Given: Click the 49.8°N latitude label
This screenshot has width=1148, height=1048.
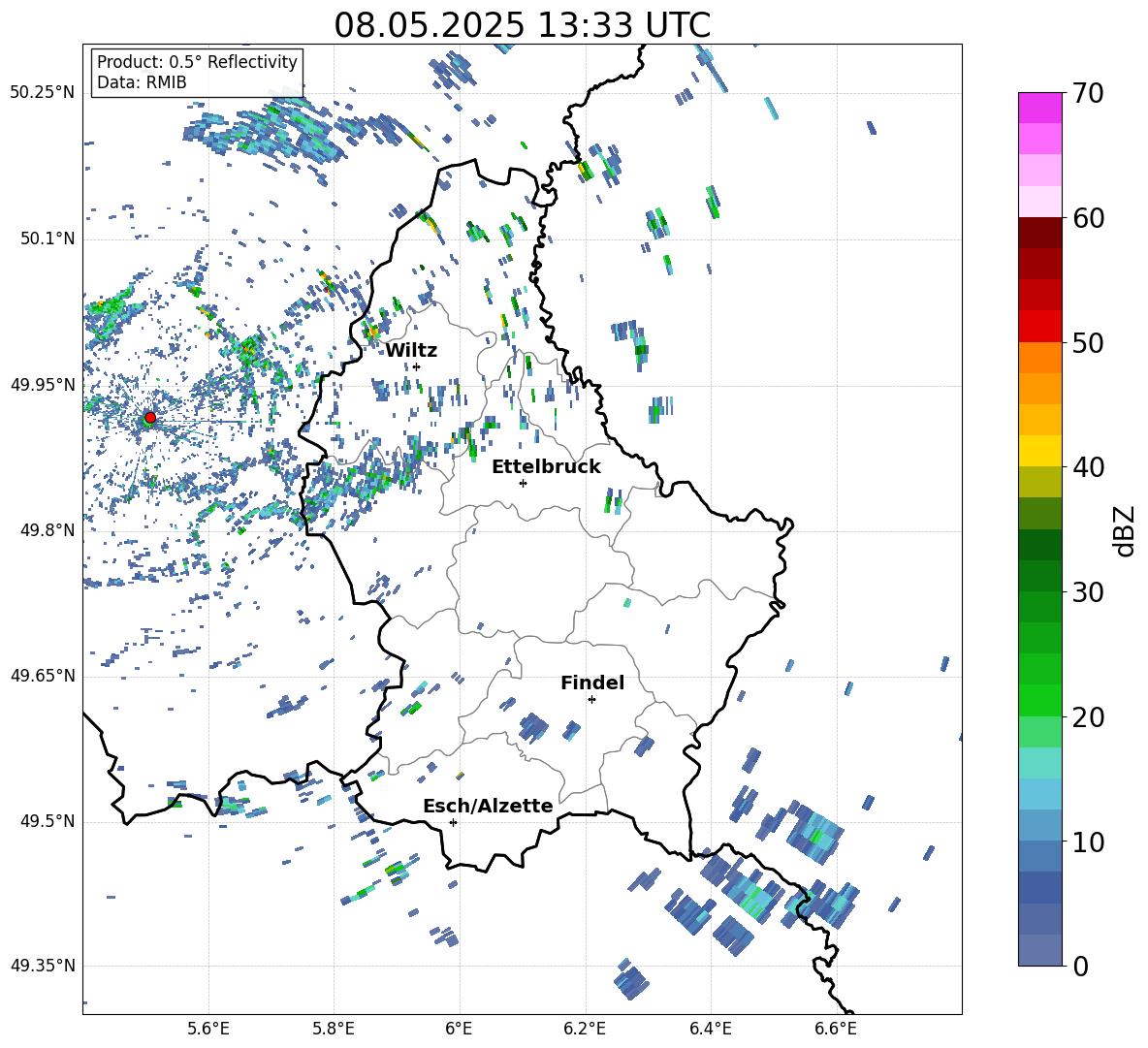Looking at the screenshot, I should [x=47, y=530].
